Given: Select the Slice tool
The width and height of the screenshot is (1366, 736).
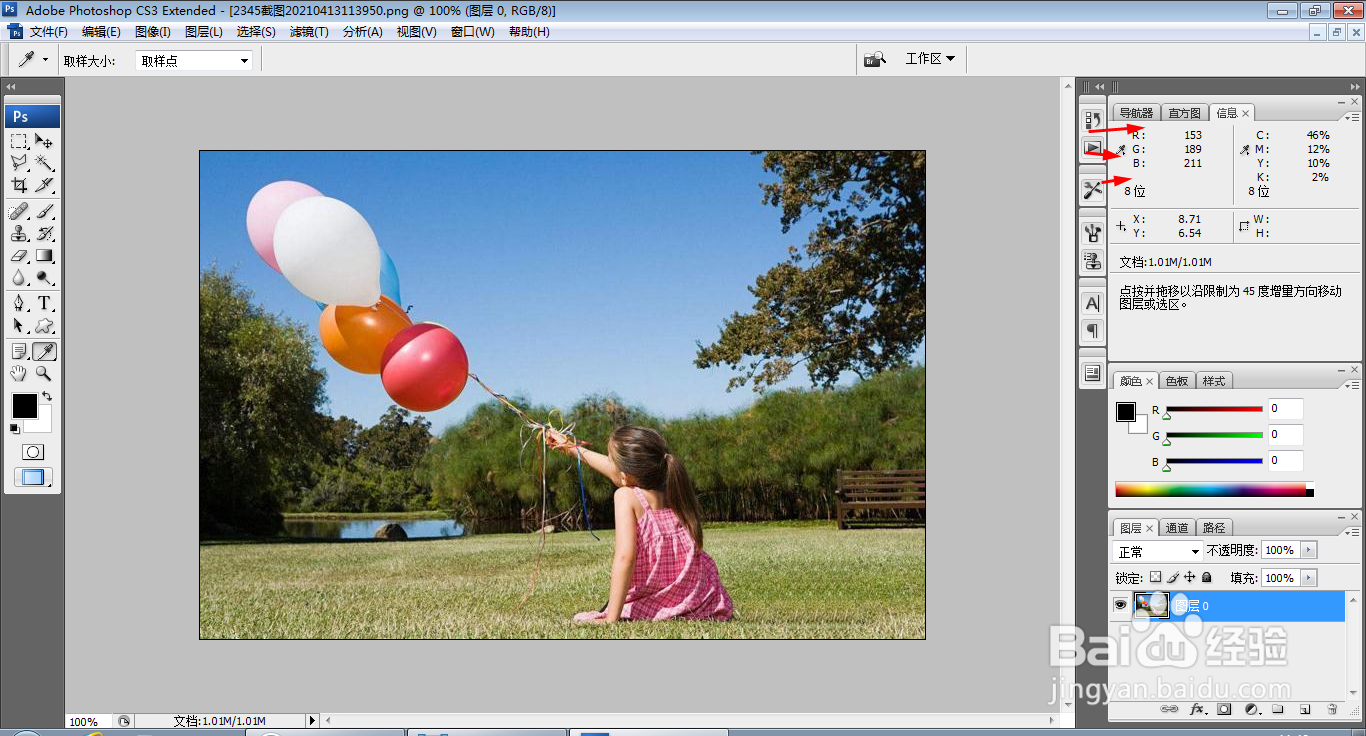Looking at the screenshot, I should coord(44,185).
